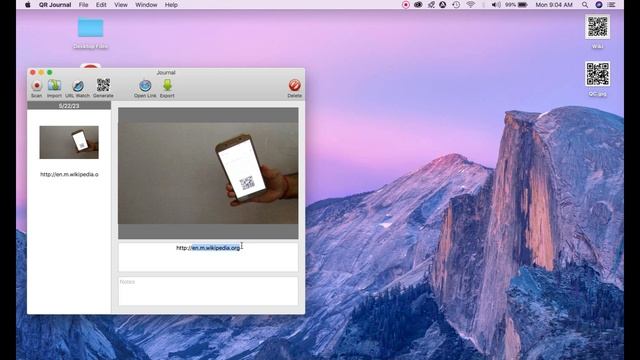
Task: Click the Mon 9:04 AM clock
Action: [554, 5]
